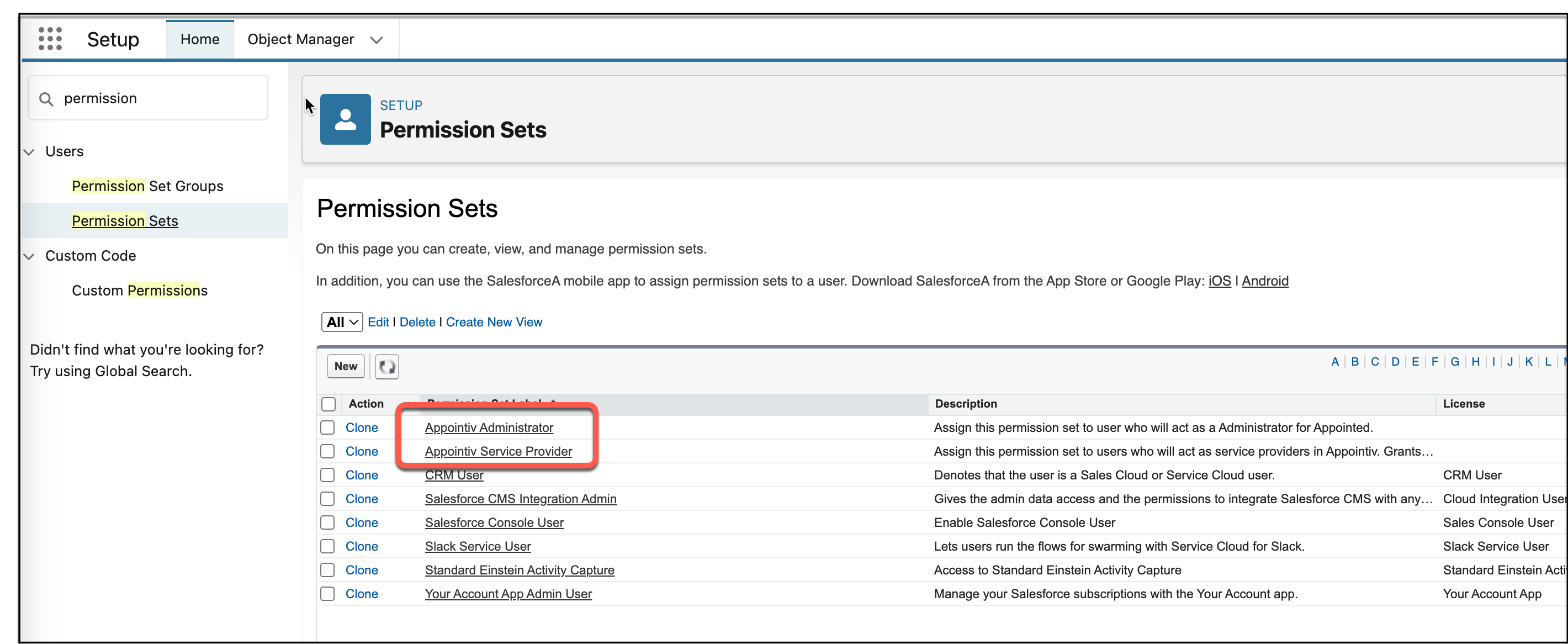Filter list by letter H
This screenshot has height=644, width=1568.
[x=1475, y=362]
